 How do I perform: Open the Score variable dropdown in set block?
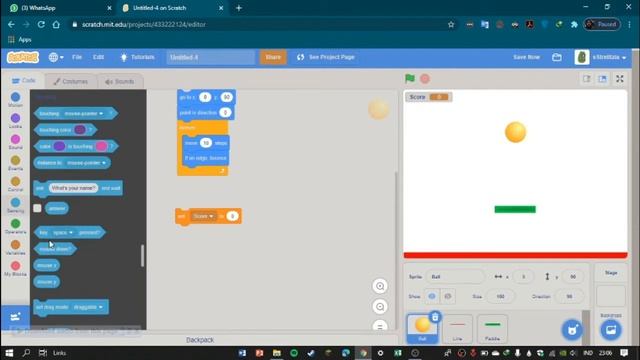point(203,216)
